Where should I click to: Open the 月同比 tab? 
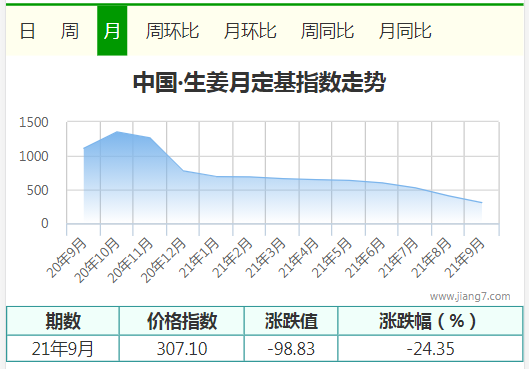[405, 31]
